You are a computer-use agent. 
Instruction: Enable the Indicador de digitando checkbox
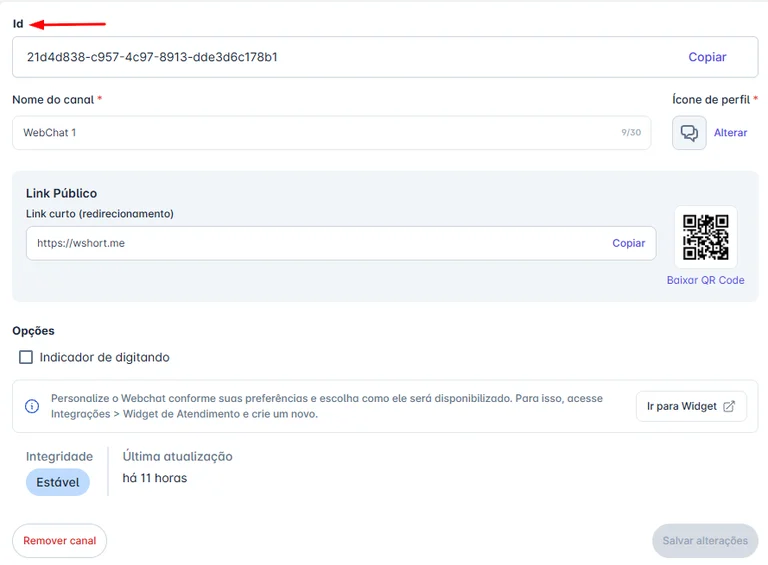pos(26,357)
